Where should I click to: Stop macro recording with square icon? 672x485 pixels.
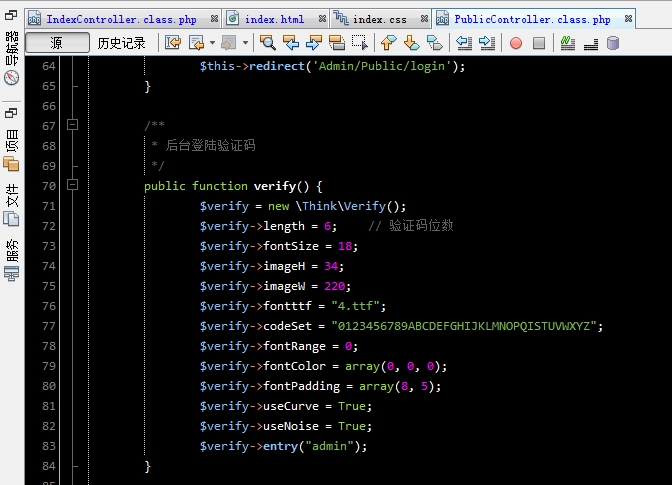(x=539, y=42)
